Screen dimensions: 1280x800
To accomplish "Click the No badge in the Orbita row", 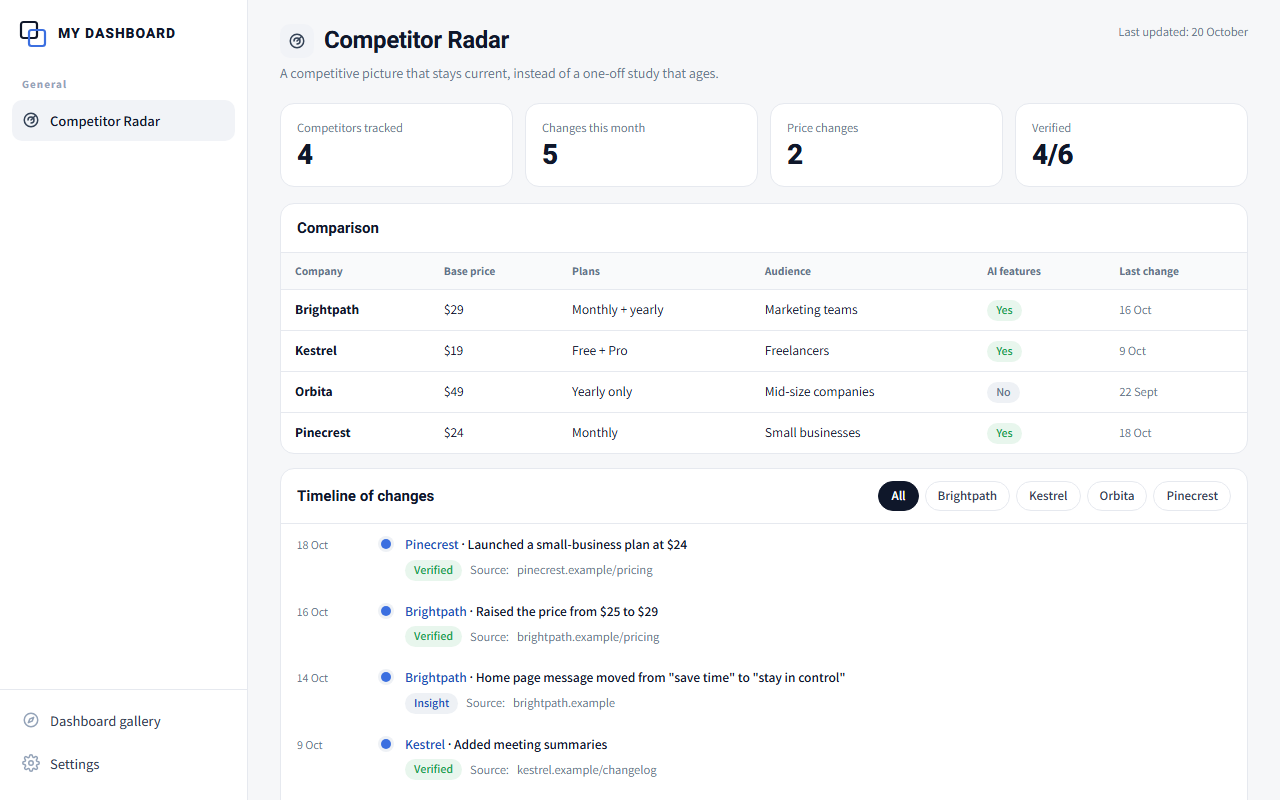I will point(1003,392).
